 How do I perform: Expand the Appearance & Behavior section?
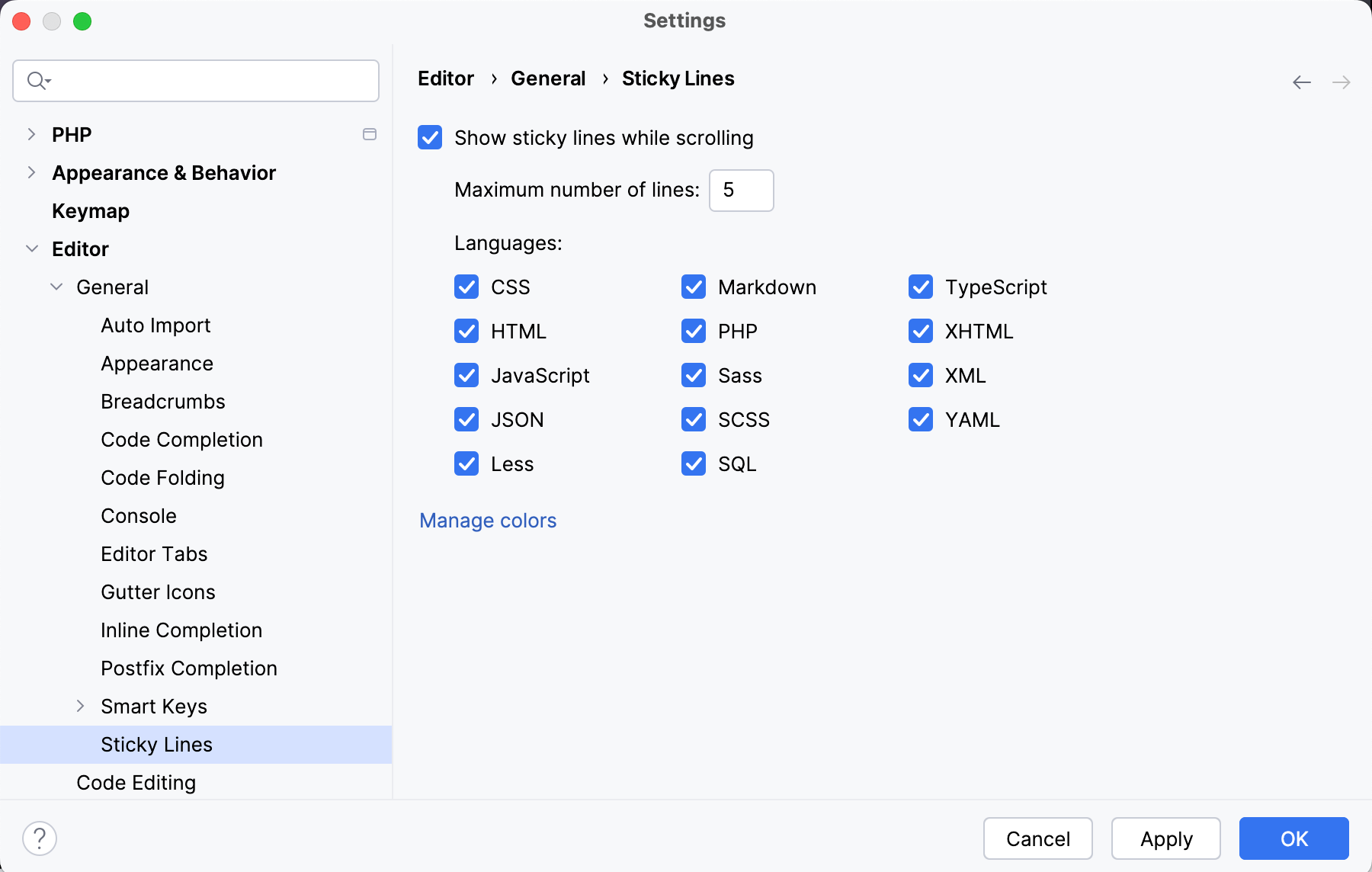point(30,172)
